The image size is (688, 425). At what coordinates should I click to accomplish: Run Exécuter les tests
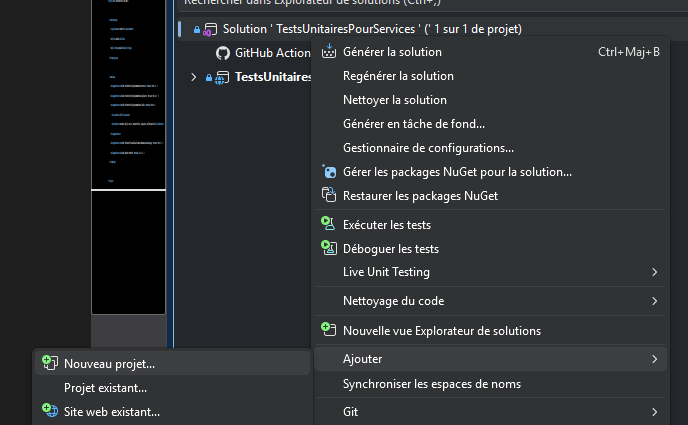[x=491, y=225]
